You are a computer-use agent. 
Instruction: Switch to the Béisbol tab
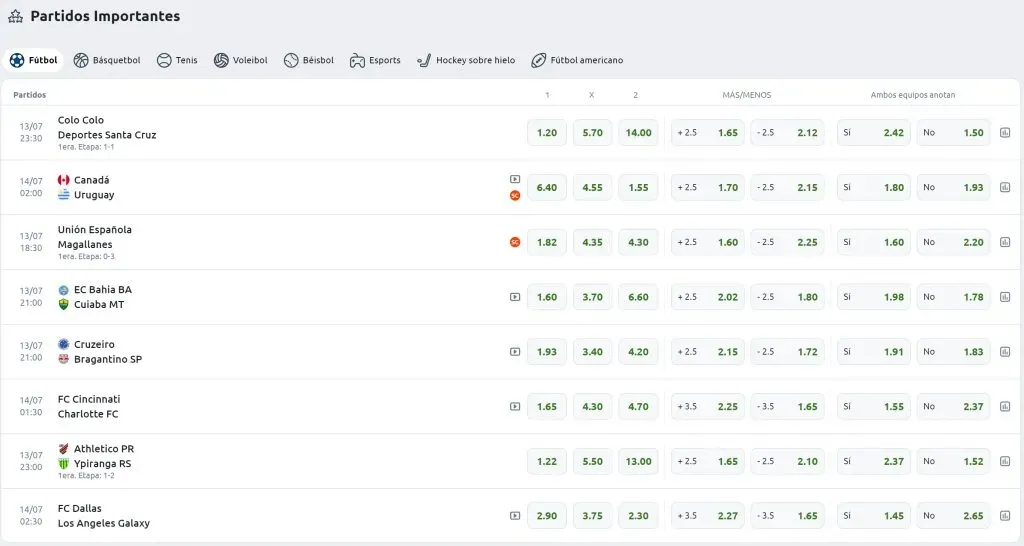(309, 60)
